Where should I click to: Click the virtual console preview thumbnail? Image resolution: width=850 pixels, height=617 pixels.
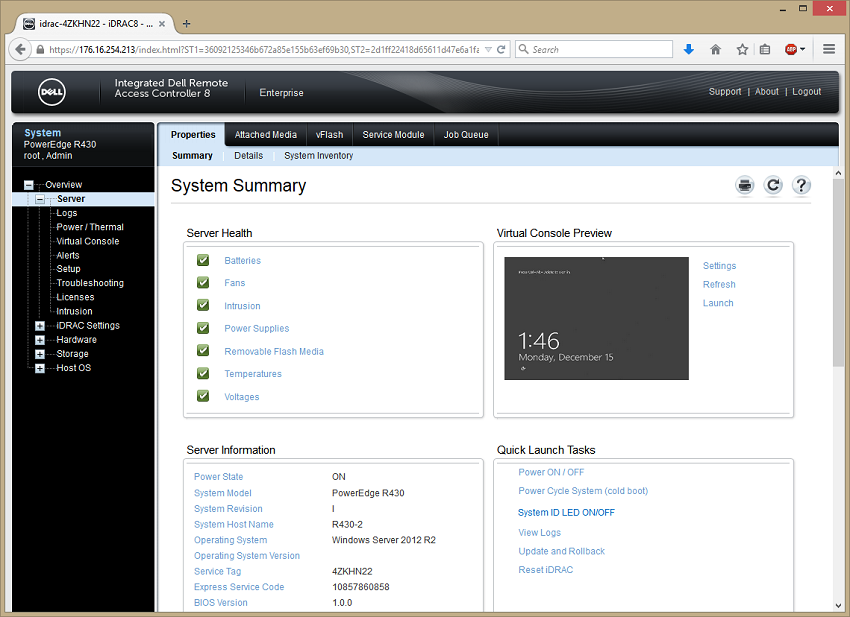tap(596, 318)
